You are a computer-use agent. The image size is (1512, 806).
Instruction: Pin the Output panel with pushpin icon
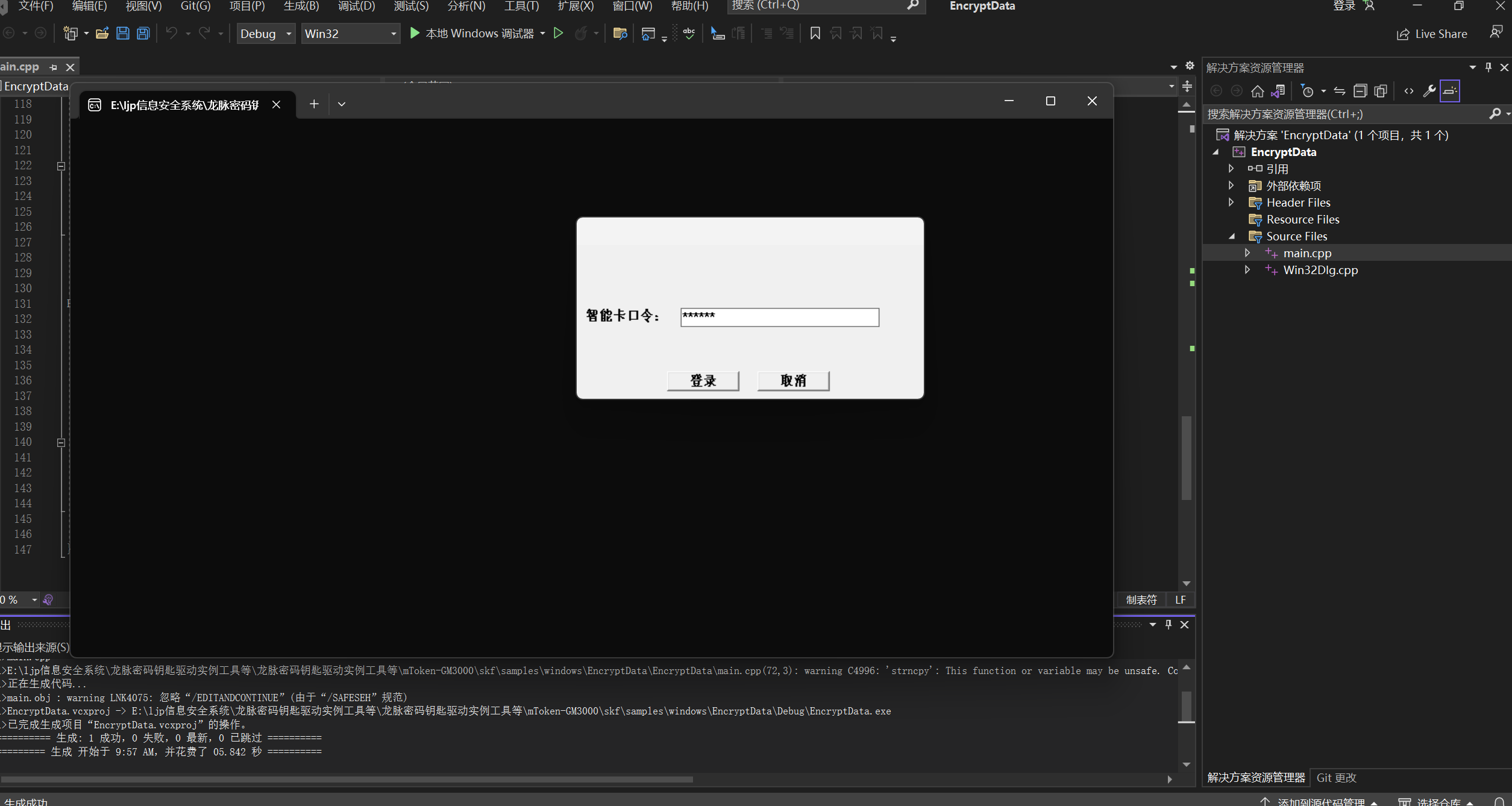tap(1169, 625)
